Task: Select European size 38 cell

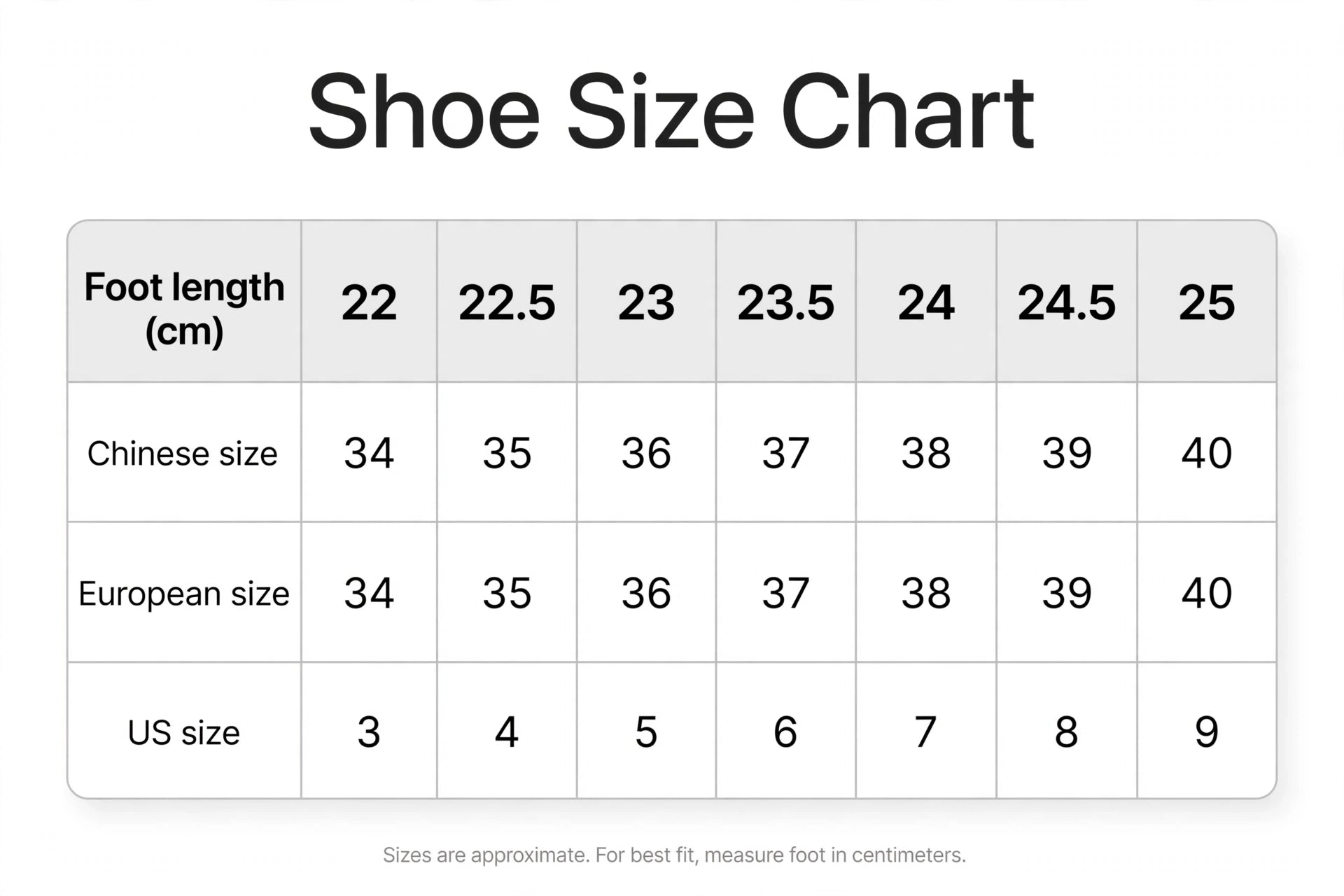Action: pyautogui.click(x=925, y=592)
